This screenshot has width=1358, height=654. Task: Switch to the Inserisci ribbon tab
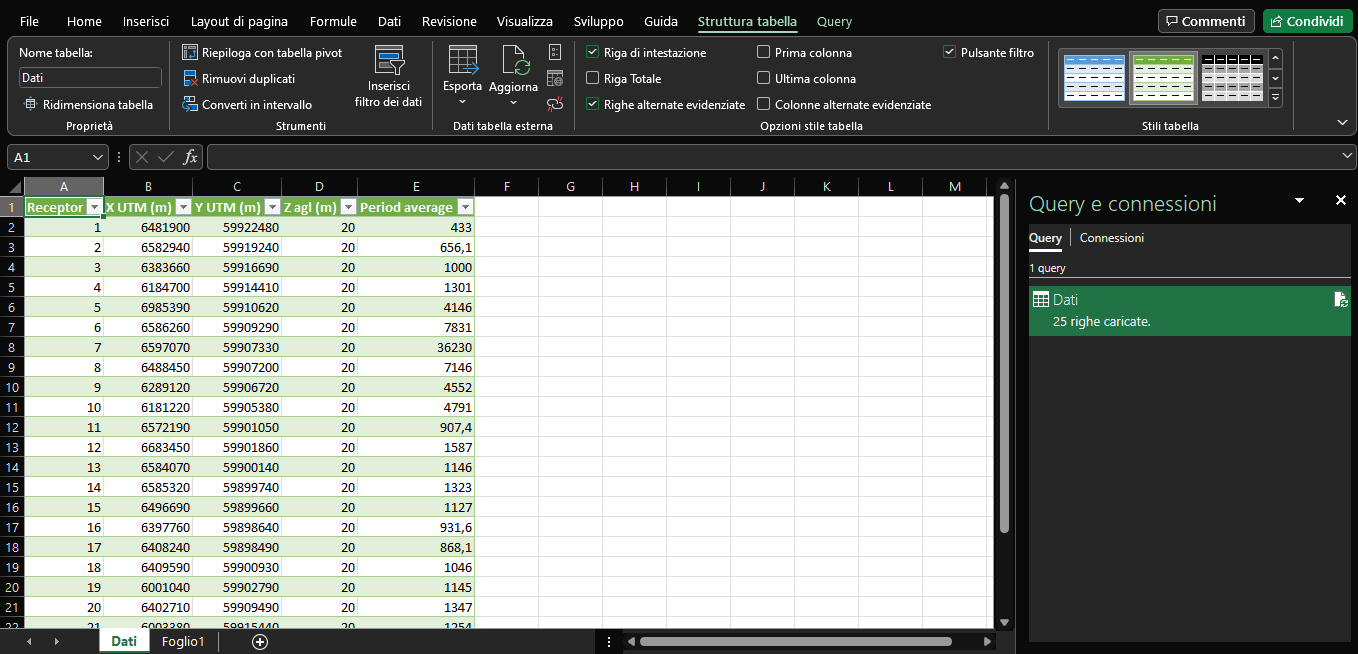click(x=146, y=21)
